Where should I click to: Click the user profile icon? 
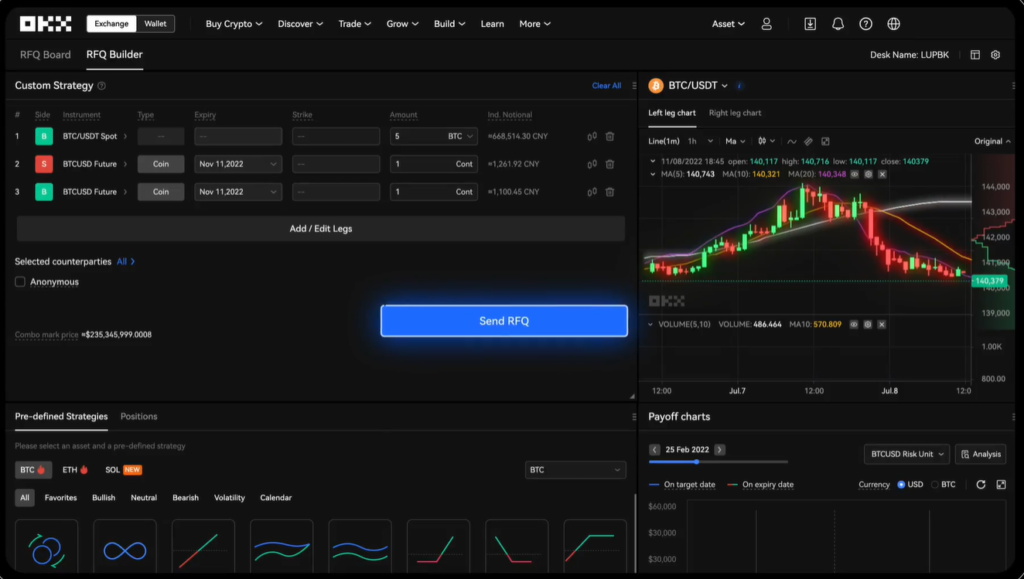(766, 24)
